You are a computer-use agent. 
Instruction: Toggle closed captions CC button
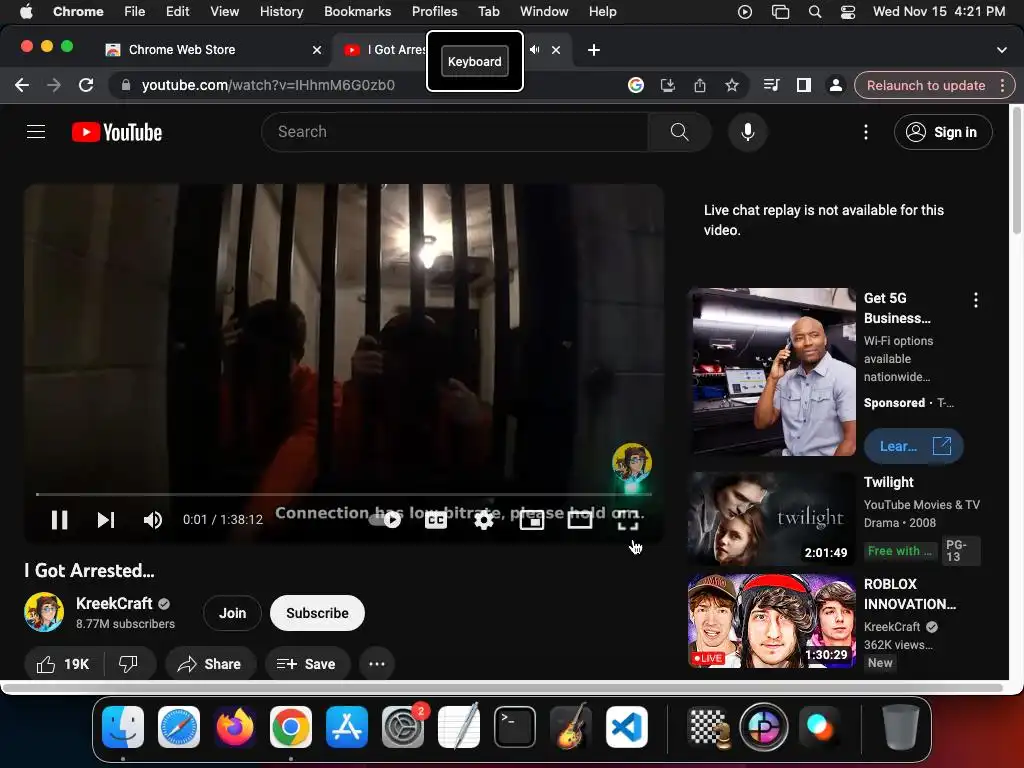click(x=436, y=520)
